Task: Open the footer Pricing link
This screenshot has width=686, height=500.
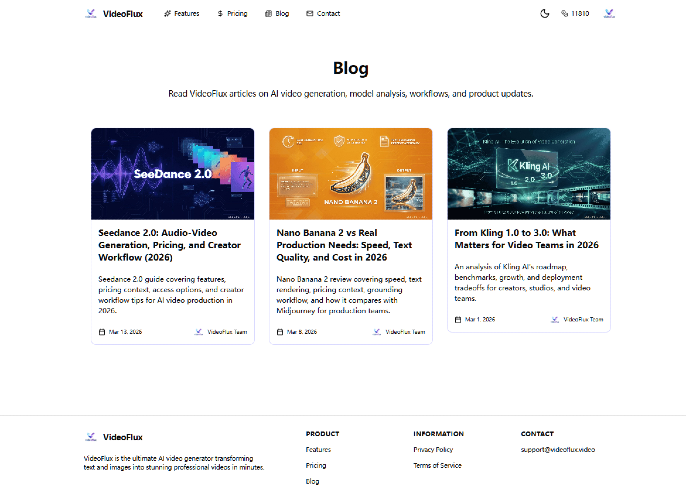Action: [316, 465]
